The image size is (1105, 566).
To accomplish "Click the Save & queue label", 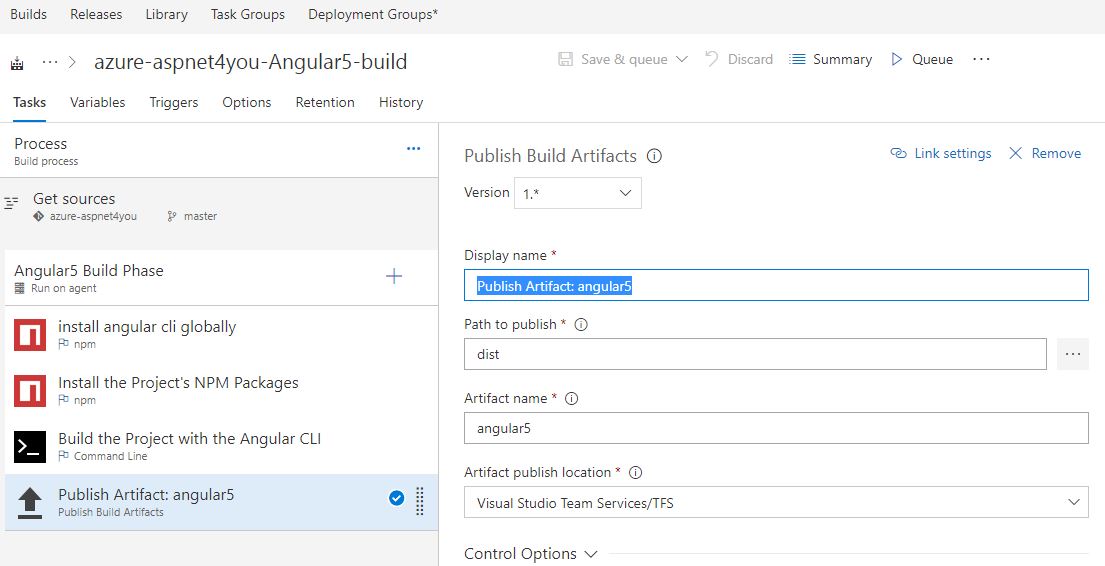I will (624, 59).
